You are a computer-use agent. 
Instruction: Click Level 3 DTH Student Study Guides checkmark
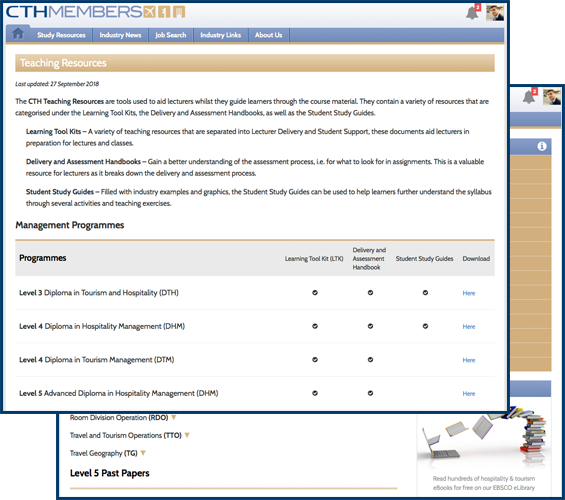[x=425, y=293]
